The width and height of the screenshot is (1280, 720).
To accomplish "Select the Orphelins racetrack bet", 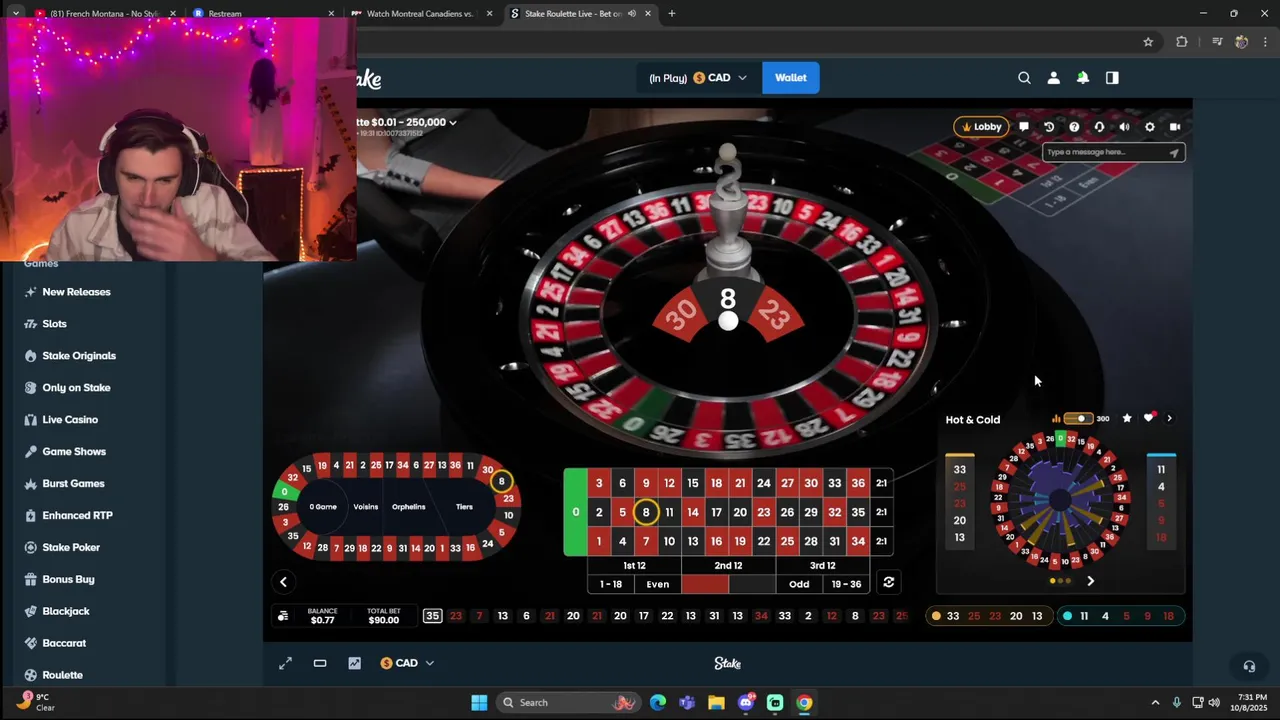I will [409, 507].
